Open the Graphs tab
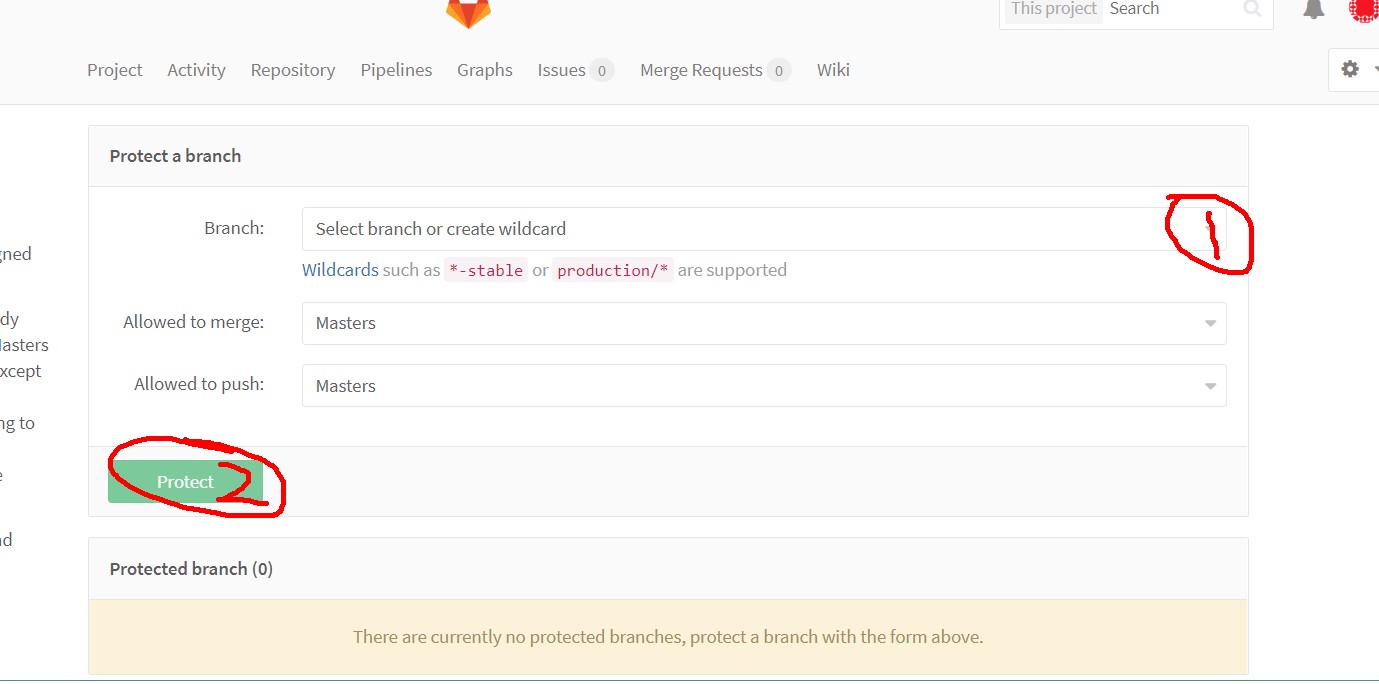This screenshot has height=684, width=1379. 484,70
